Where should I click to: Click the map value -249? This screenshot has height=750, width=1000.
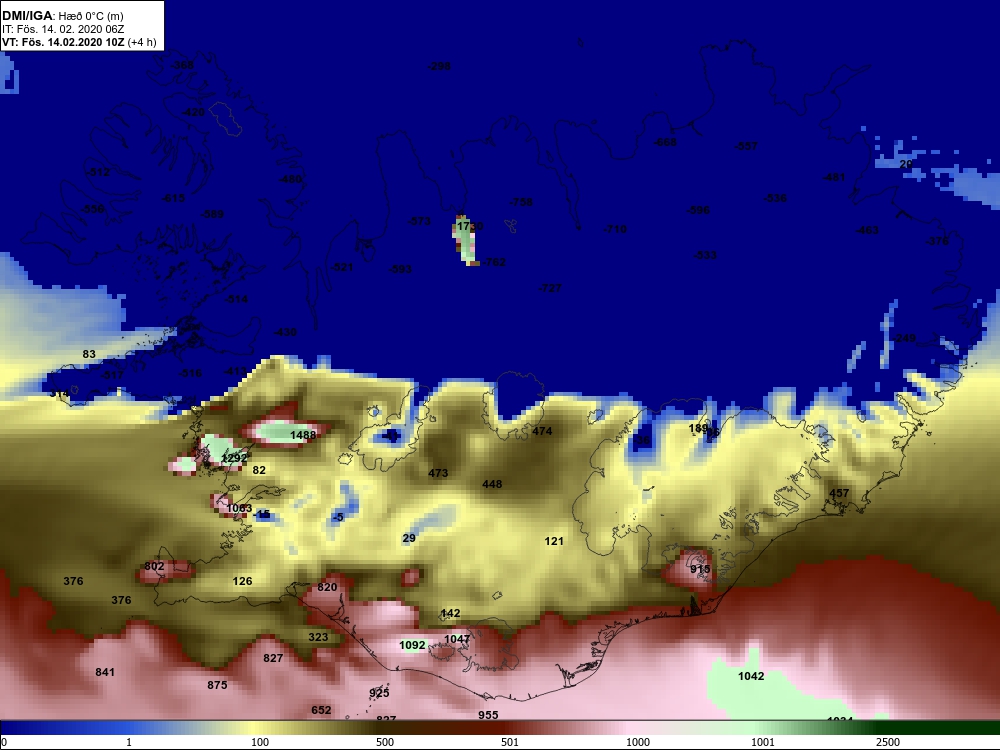tap(904, 338)
